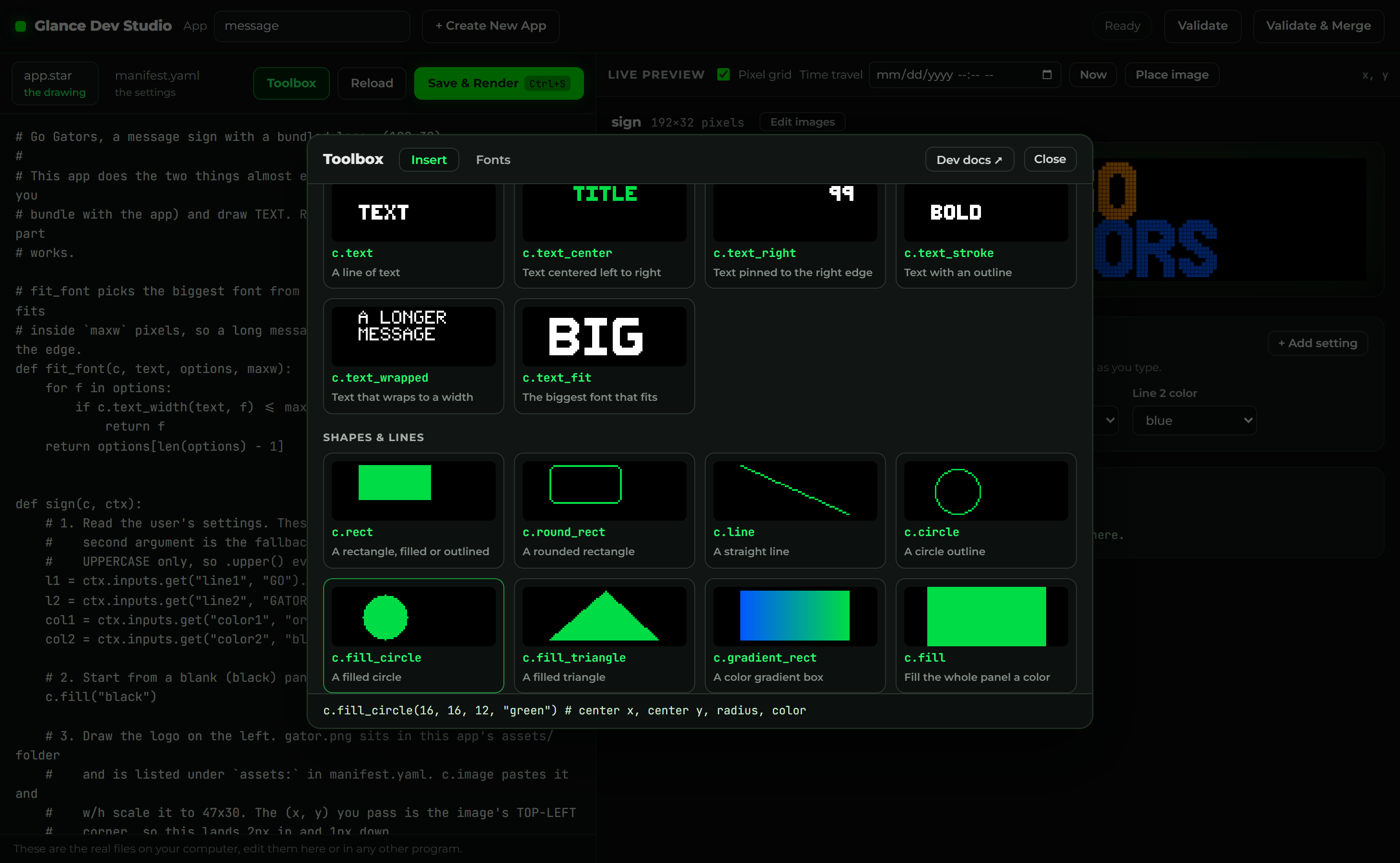
Task: Close the Toolbox dialog
Action: (x=1050, y=159)
